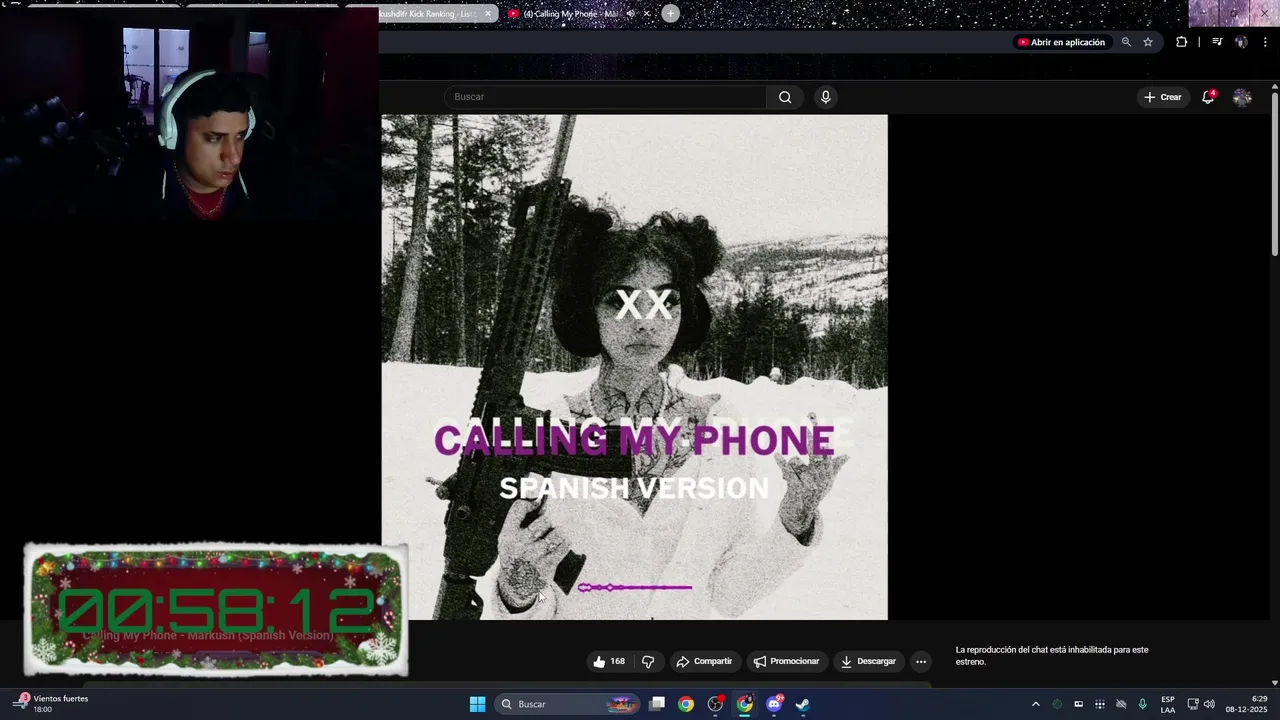Switch to the Kick Ranking tab
This screenshot has width=1280, height=720.
pyautogui.click(x=430, y=14)
